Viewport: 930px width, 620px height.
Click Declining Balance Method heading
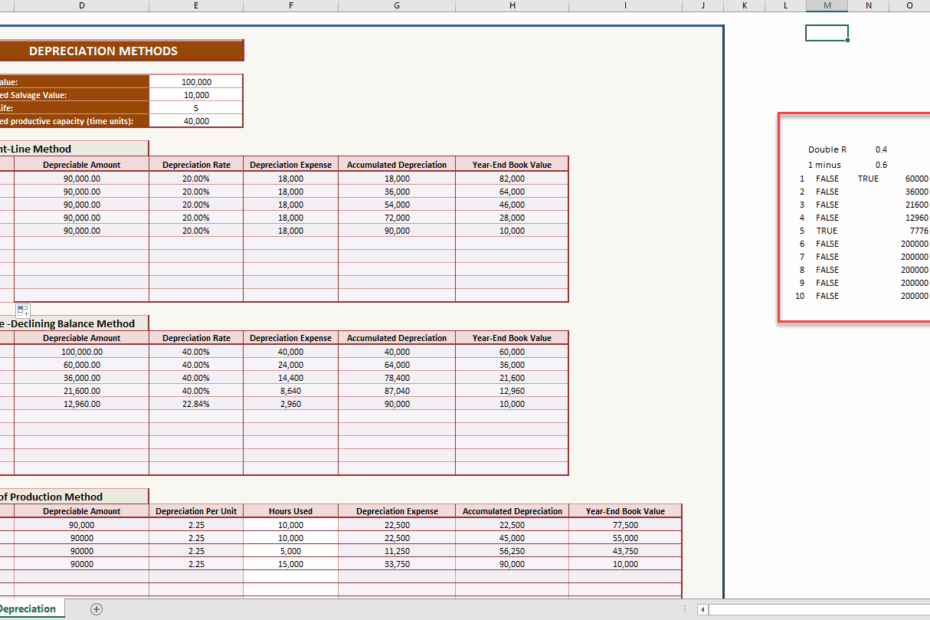click(x=74, y=323)
